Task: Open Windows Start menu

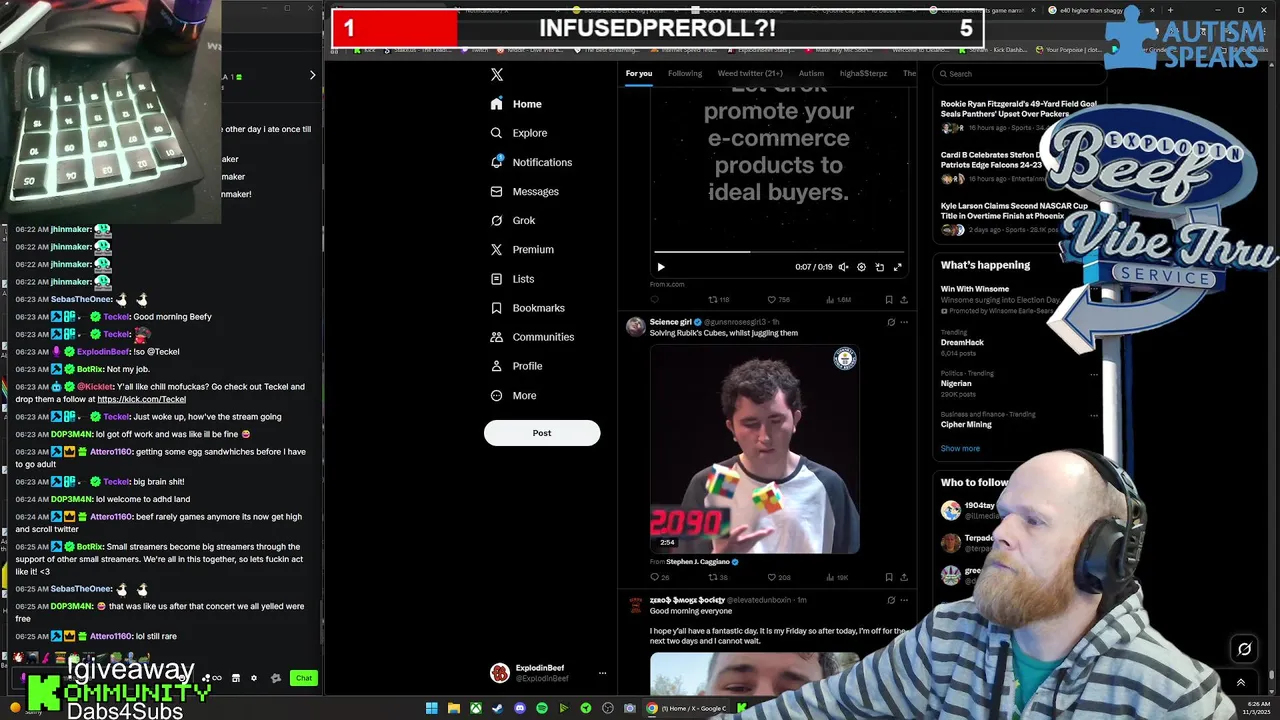Action: tap(432, 708)
